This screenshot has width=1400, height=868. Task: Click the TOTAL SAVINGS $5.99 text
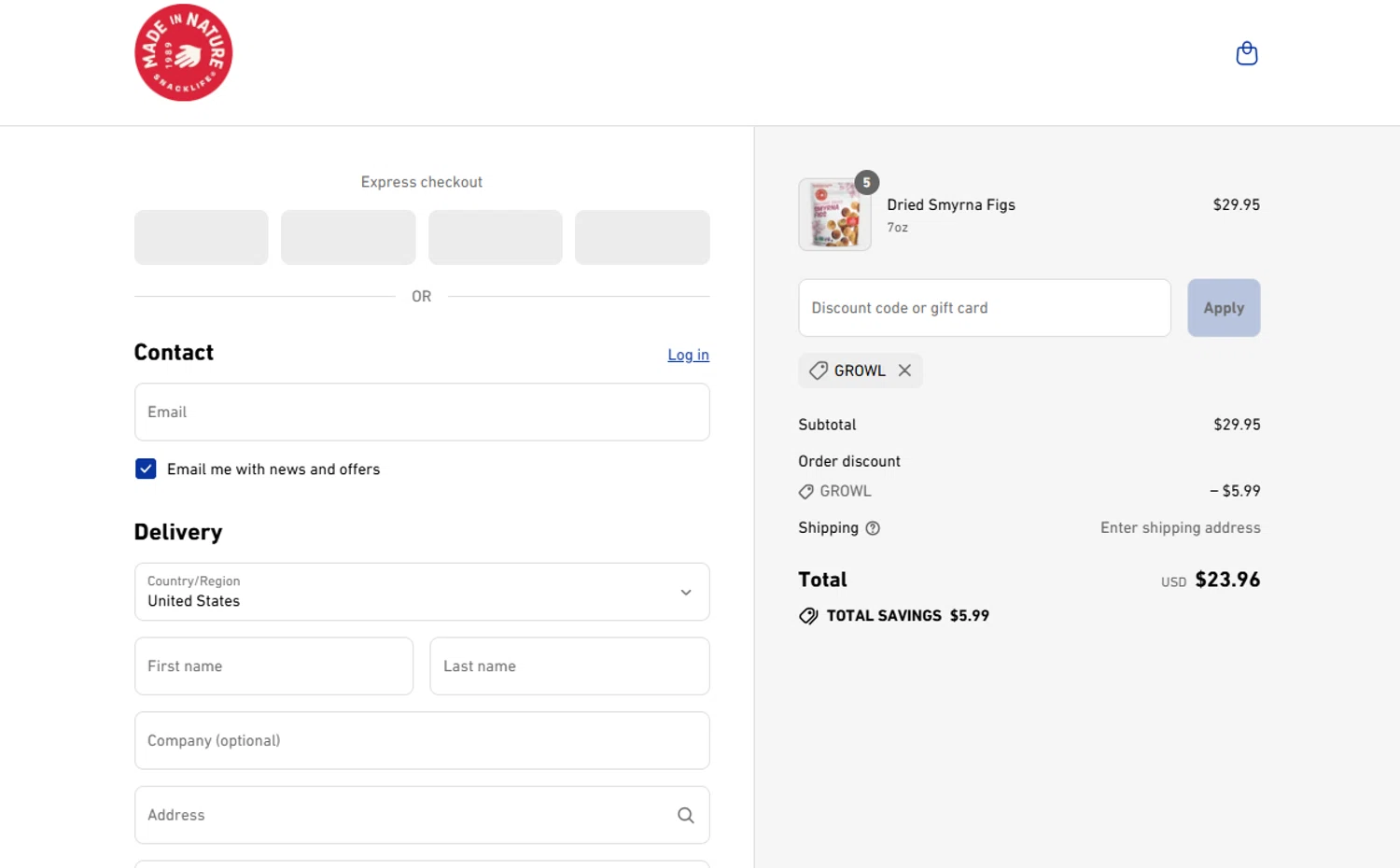(908, 616)
